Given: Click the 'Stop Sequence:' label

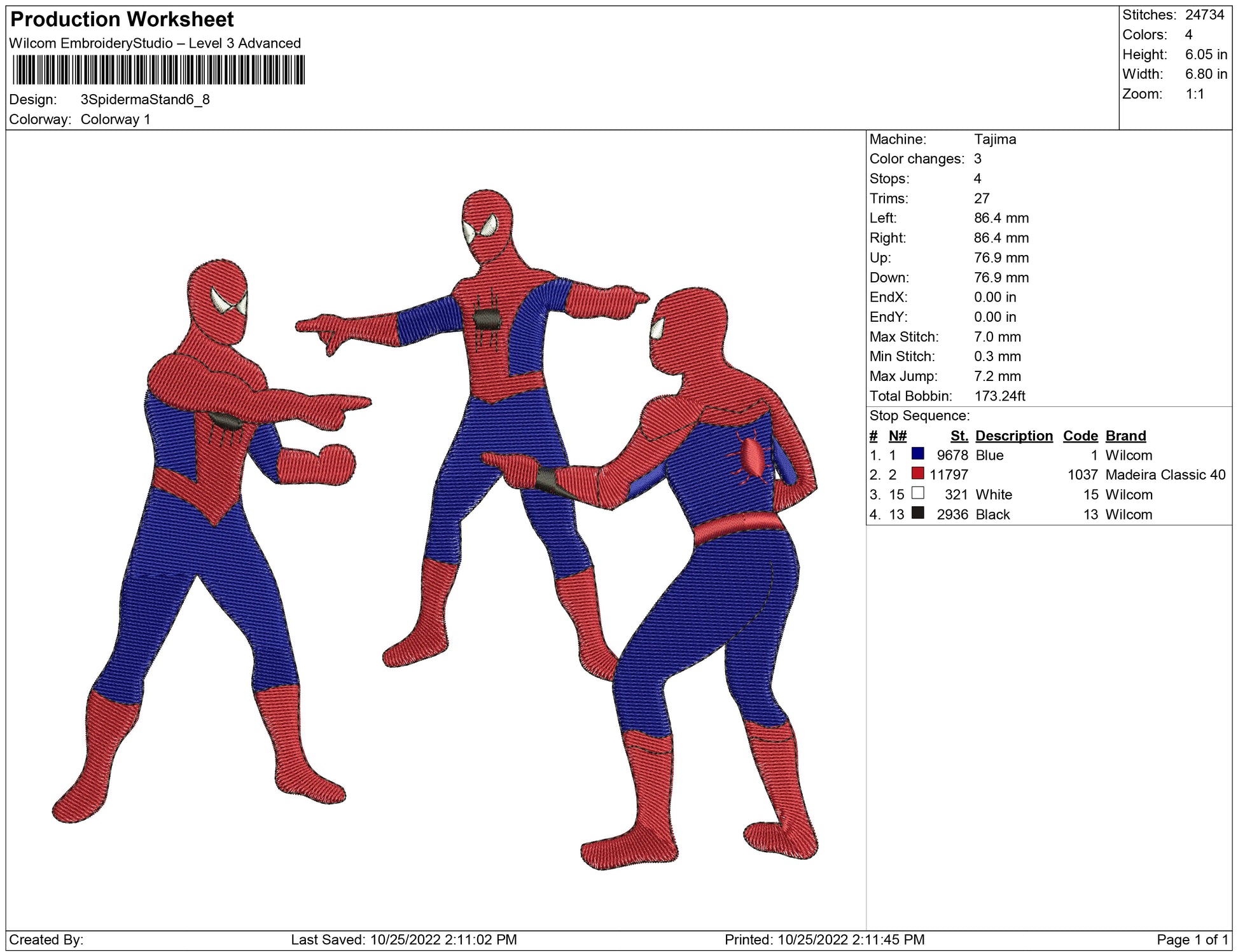Looking at the screenshot, I should (x=919, y=416).
